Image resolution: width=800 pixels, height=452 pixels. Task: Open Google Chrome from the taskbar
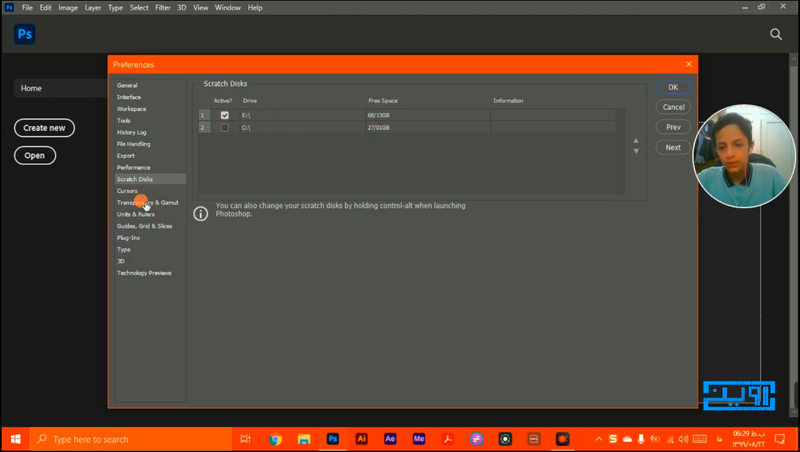[275, 439]
